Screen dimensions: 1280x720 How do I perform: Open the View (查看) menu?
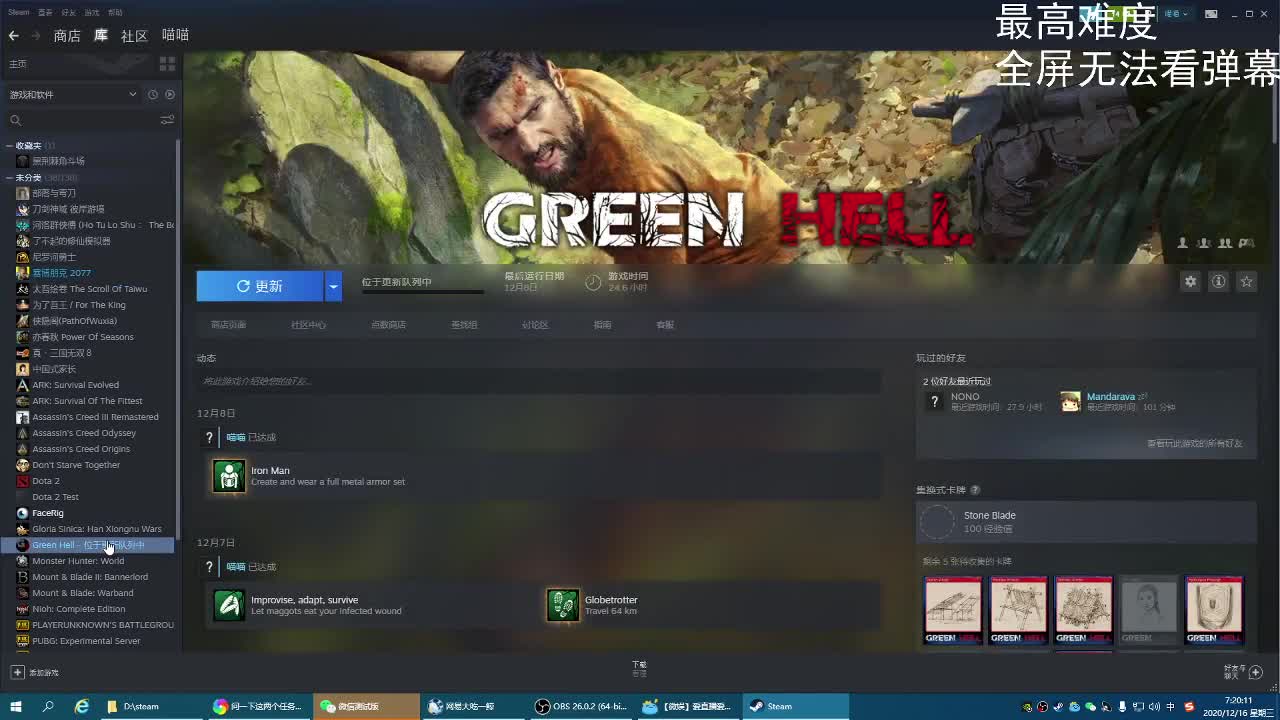click(45, 12)
